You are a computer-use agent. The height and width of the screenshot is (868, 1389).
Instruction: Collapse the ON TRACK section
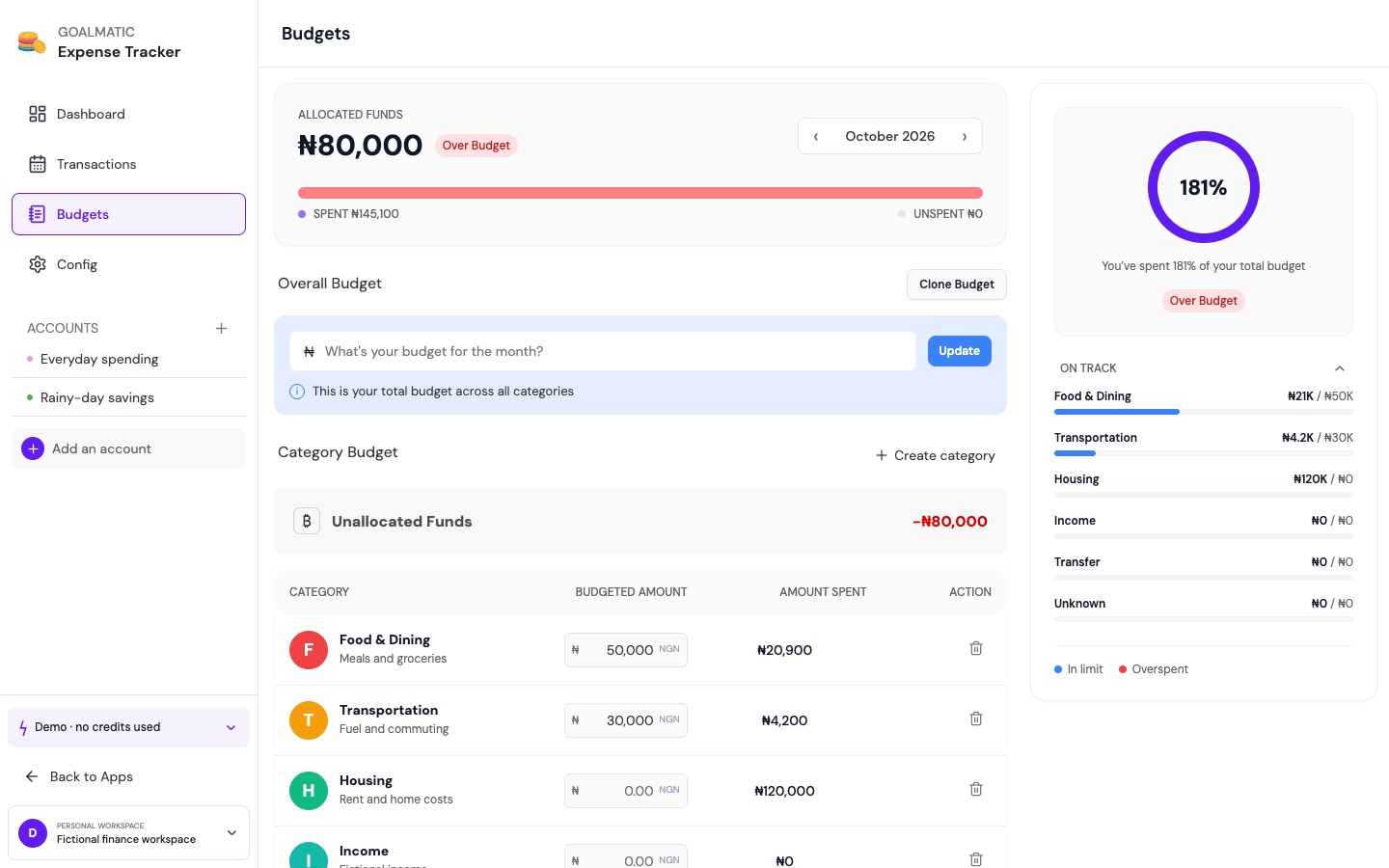point(1340,368)
